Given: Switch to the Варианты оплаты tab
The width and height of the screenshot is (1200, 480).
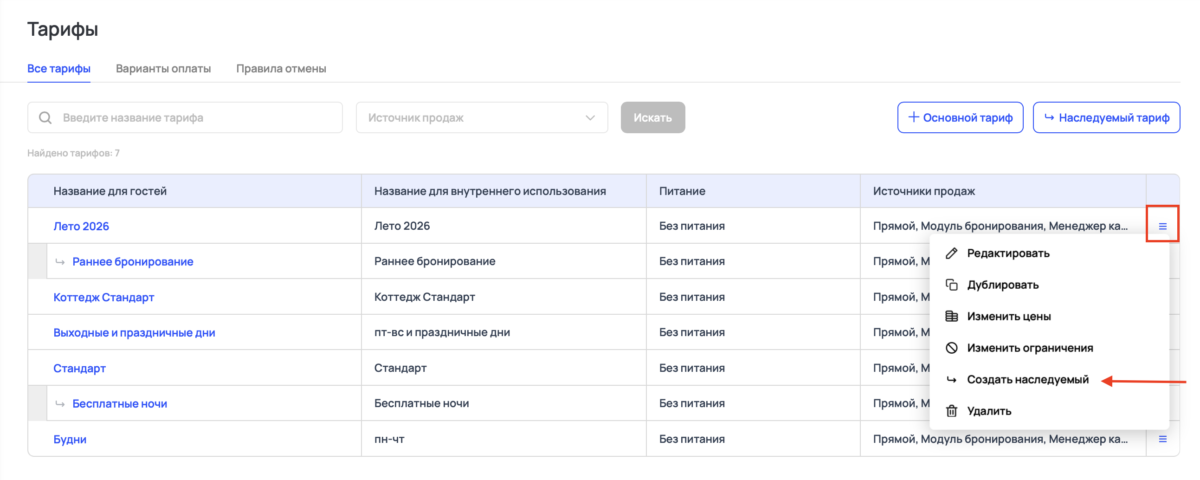Looking at the screenshot, I should point(163,69).
